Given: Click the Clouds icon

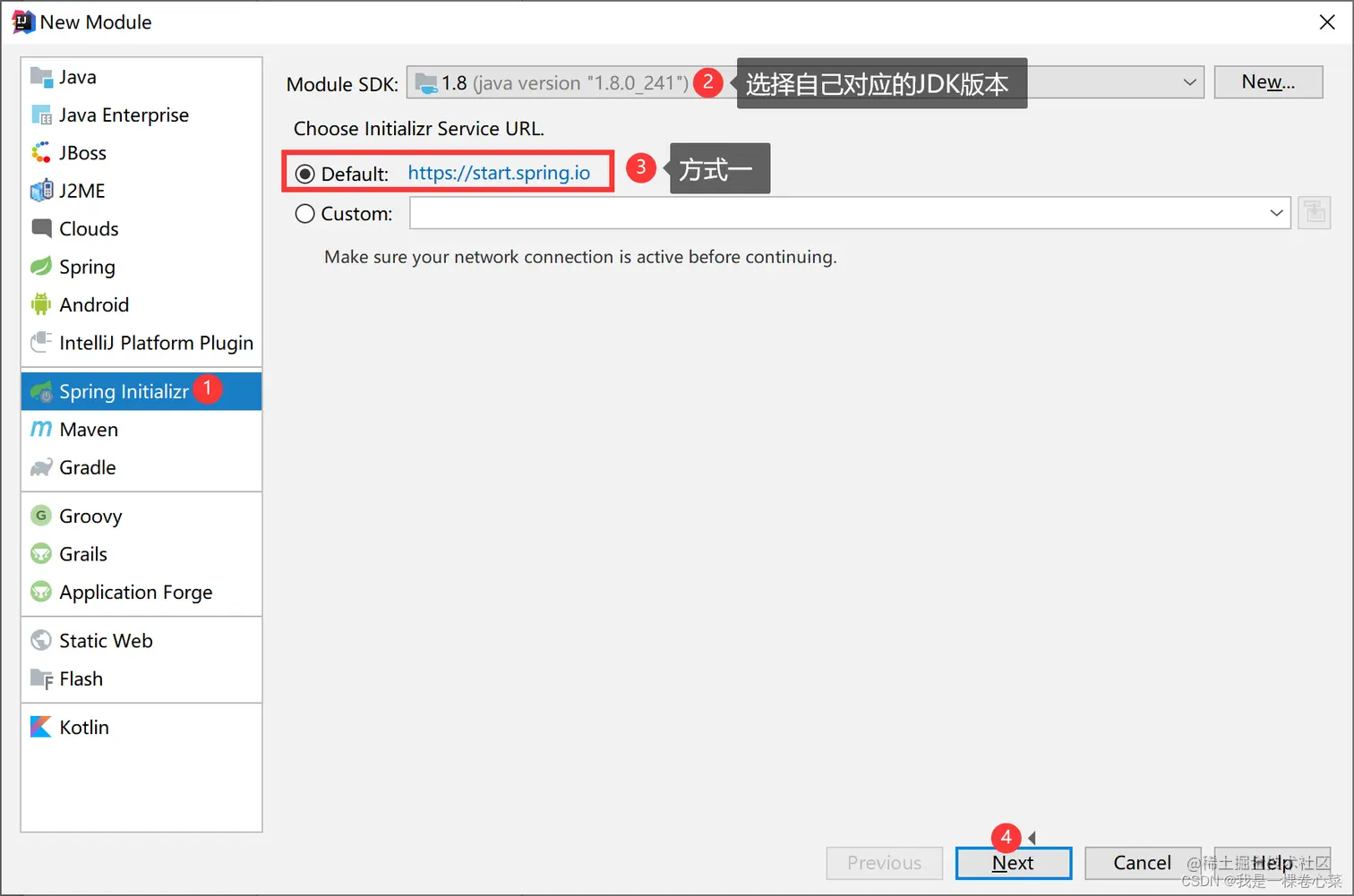Looking at the screenshot, I should [x=41, y=228].
